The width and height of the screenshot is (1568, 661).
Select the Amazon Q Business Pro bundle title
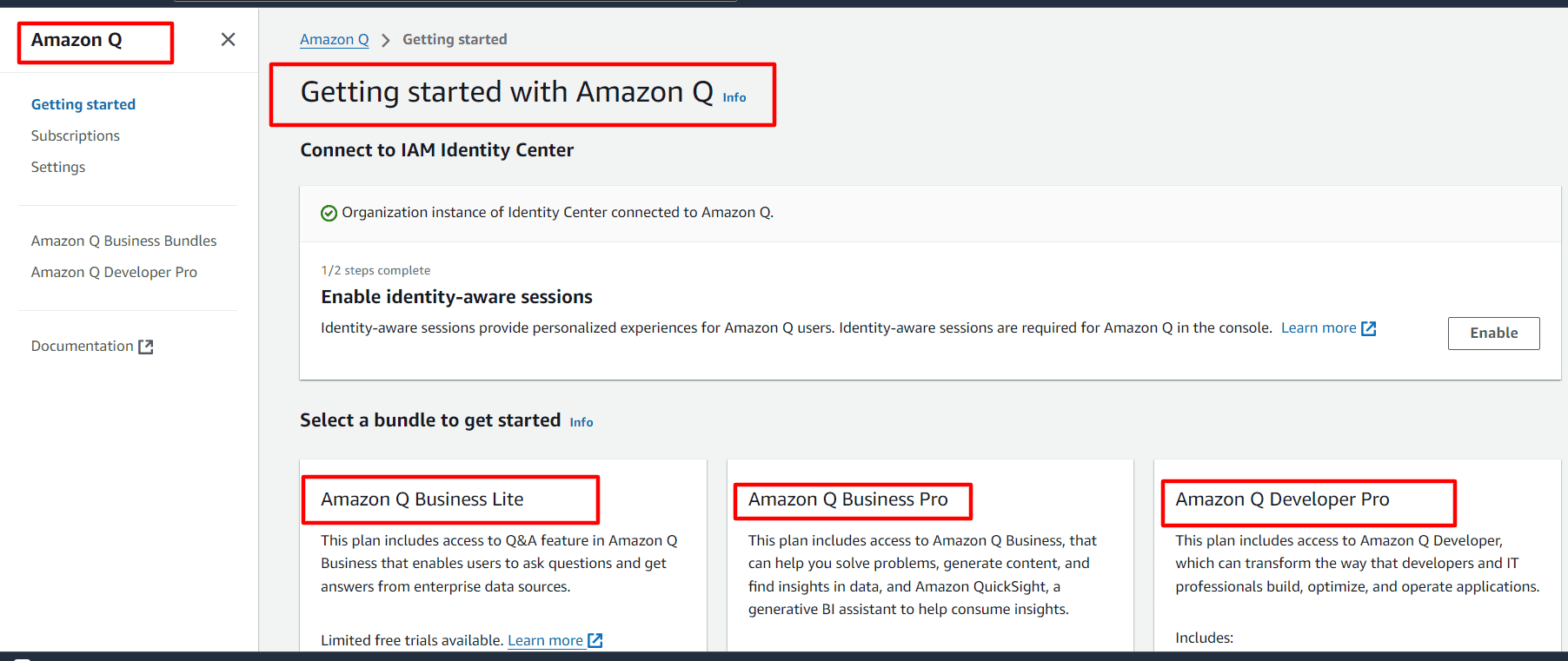pyautogui.click(x=848, y=499)
